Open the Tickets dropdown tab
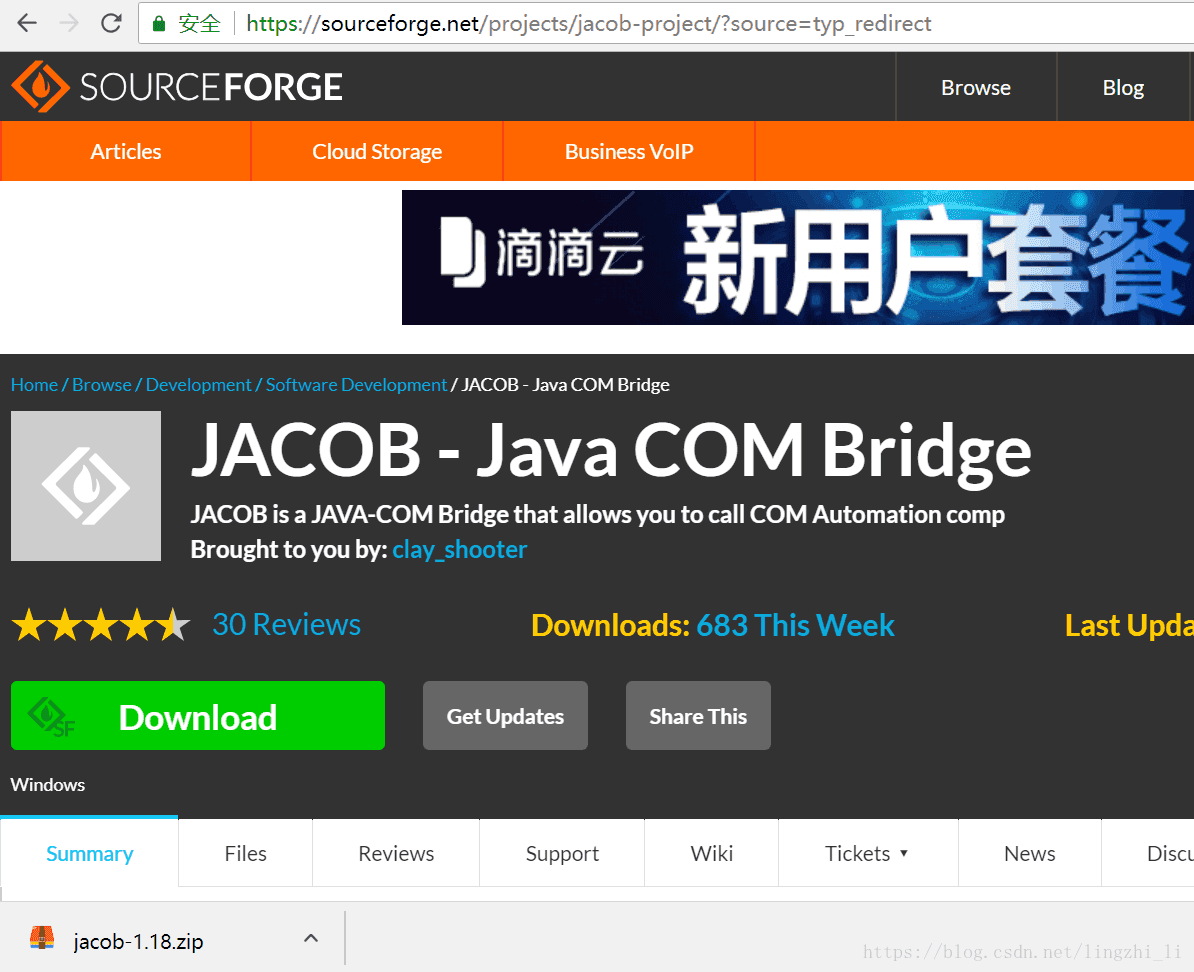The image size is (1194, 972). click(x=867, y=853)
